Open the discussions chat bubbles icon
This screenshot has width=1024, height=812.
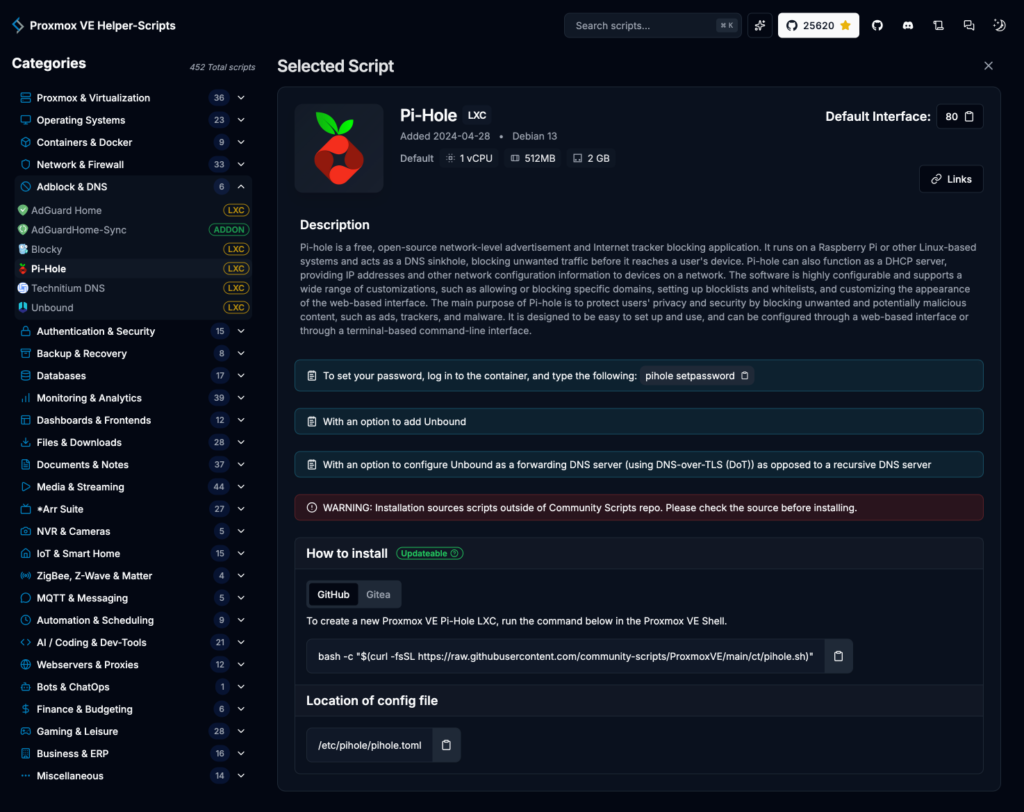click(968, 25)
